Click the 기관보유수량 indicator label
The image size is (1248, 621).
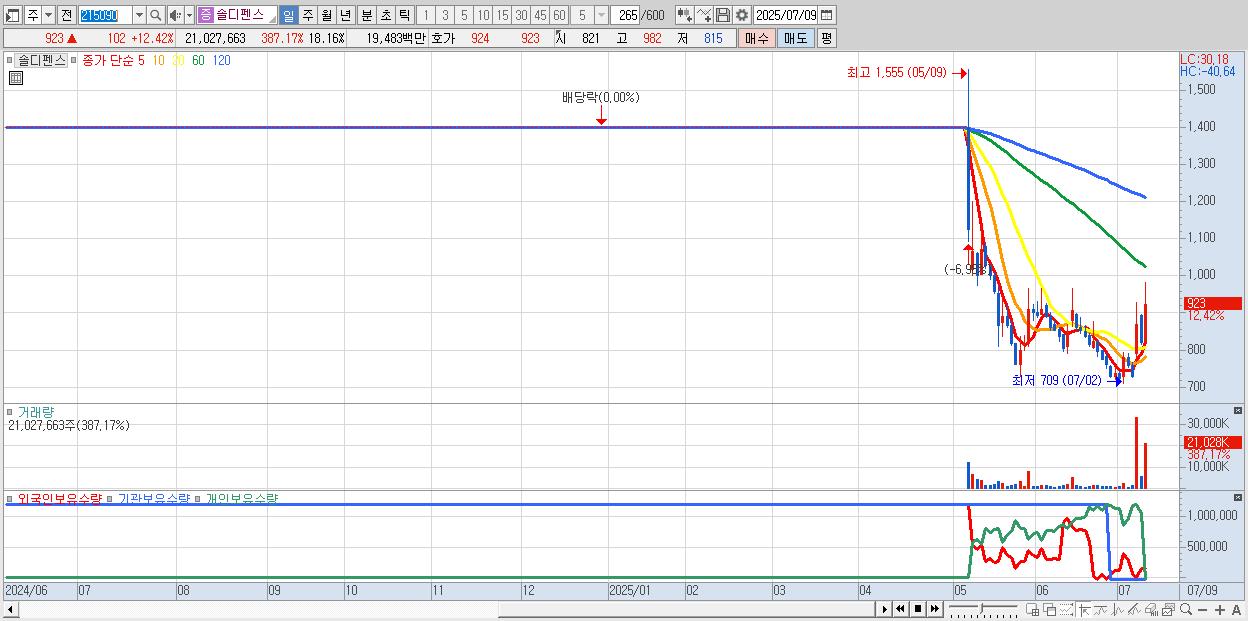(x=154, y=498)
